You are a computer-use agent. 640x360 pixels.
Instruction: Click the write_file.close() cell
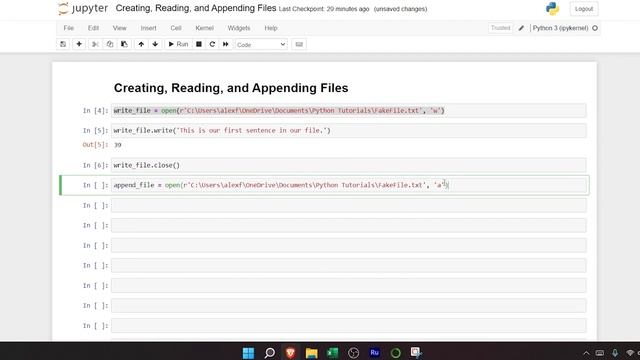349,165
